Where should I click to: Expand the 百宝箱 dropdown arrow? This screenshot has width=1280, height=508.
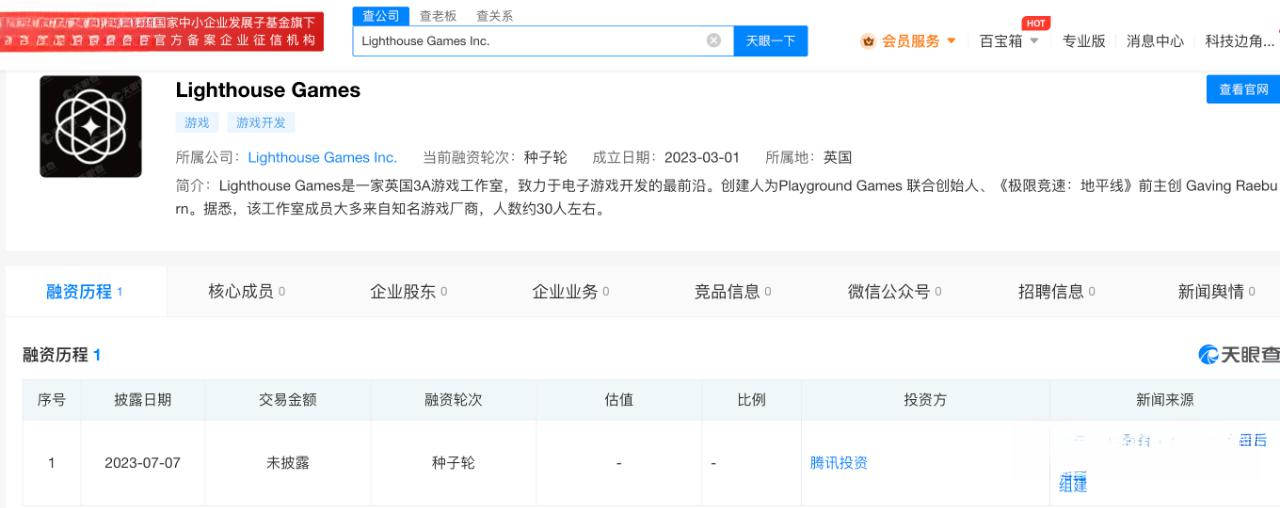click(1034, 41)
